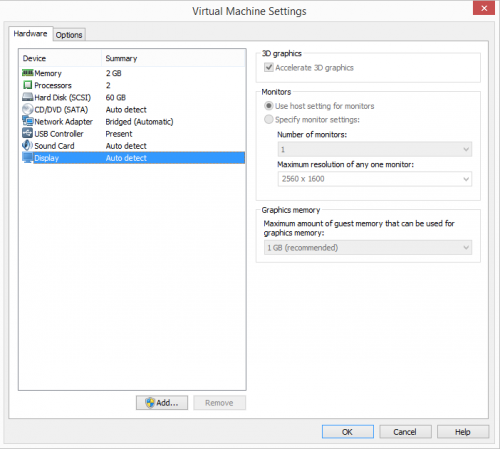Click the CD/DVD (SATA) disc icon

point(28,109)
